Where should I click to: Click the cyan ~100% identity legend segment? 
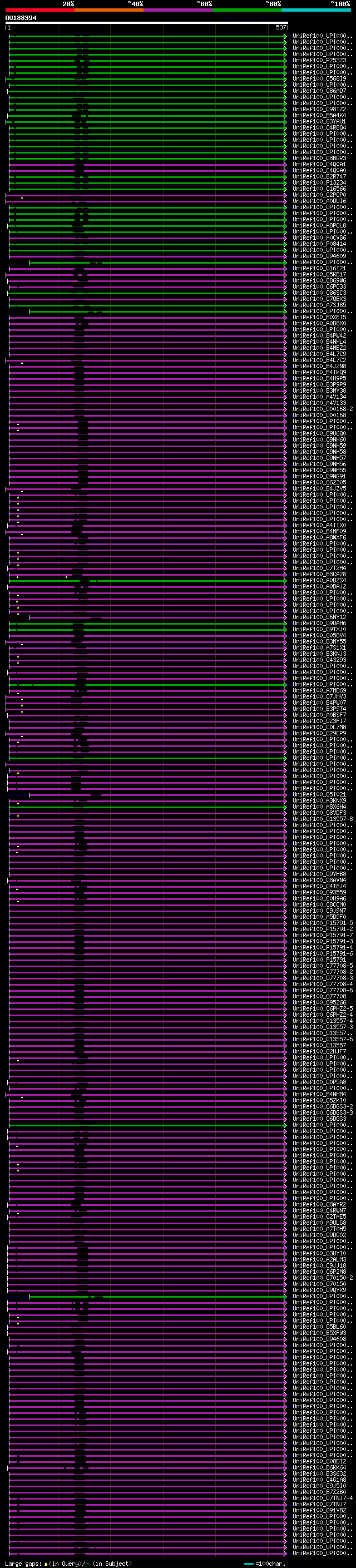pos(317,10)
